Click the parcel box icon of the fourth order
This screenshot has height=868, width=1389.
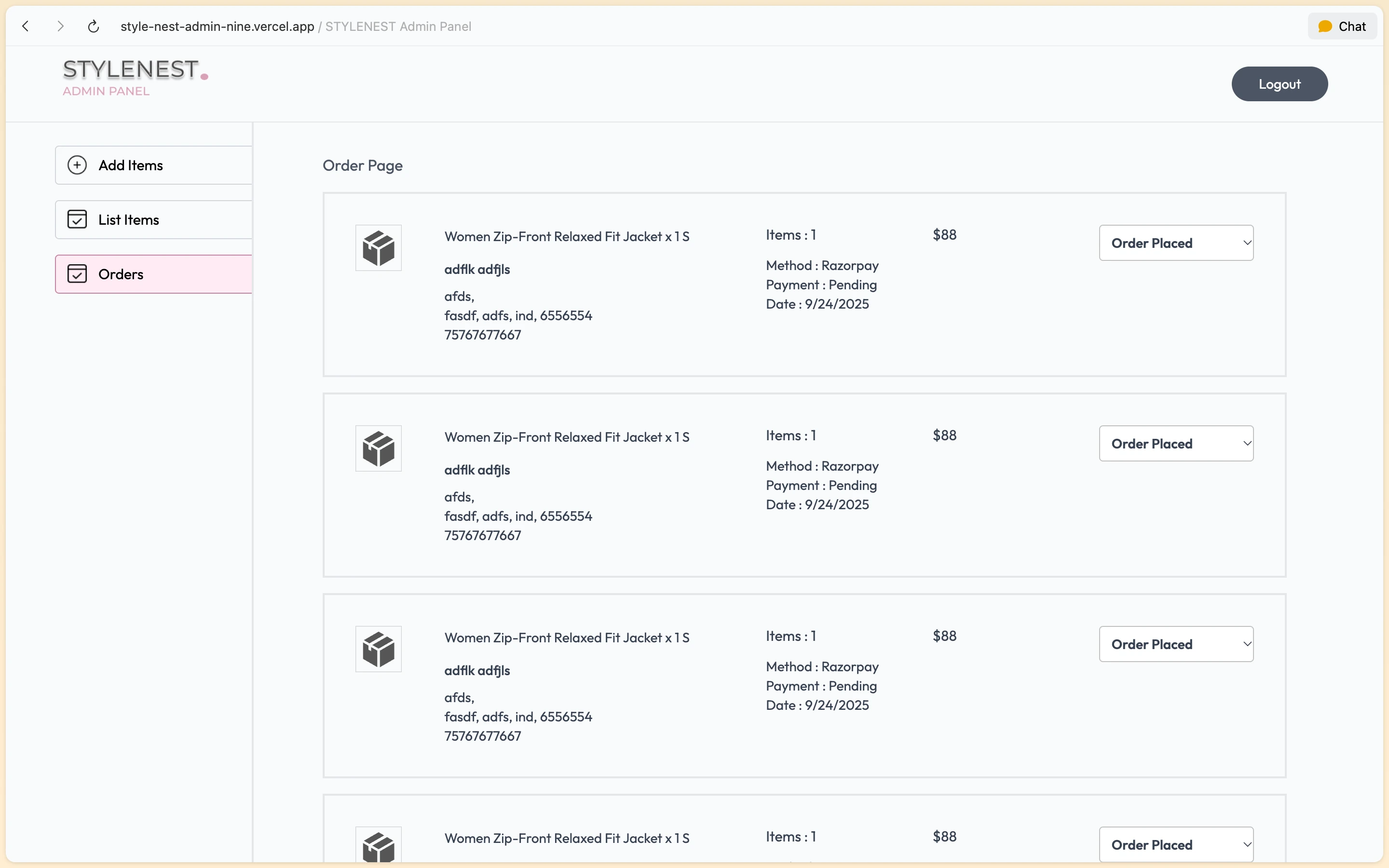tap(378, 845)
